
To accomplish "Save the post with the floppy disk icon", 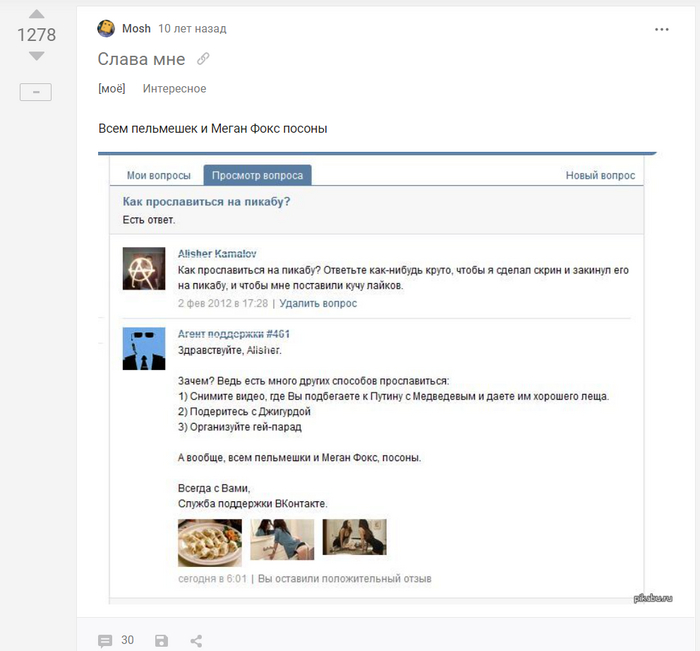I will point(162,641).
